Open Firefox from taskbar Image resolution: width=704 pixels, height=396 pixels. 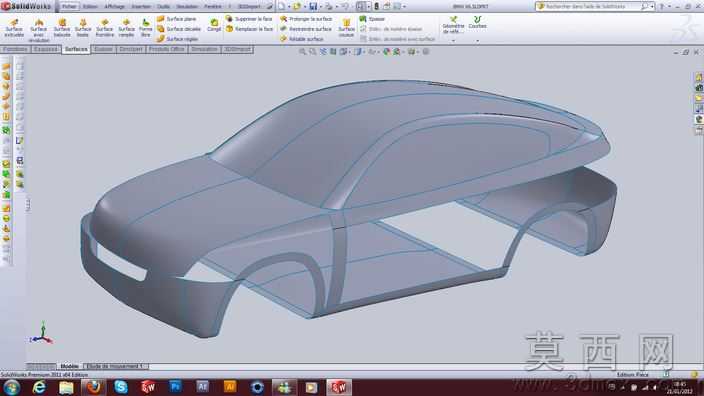click(93, 387)
